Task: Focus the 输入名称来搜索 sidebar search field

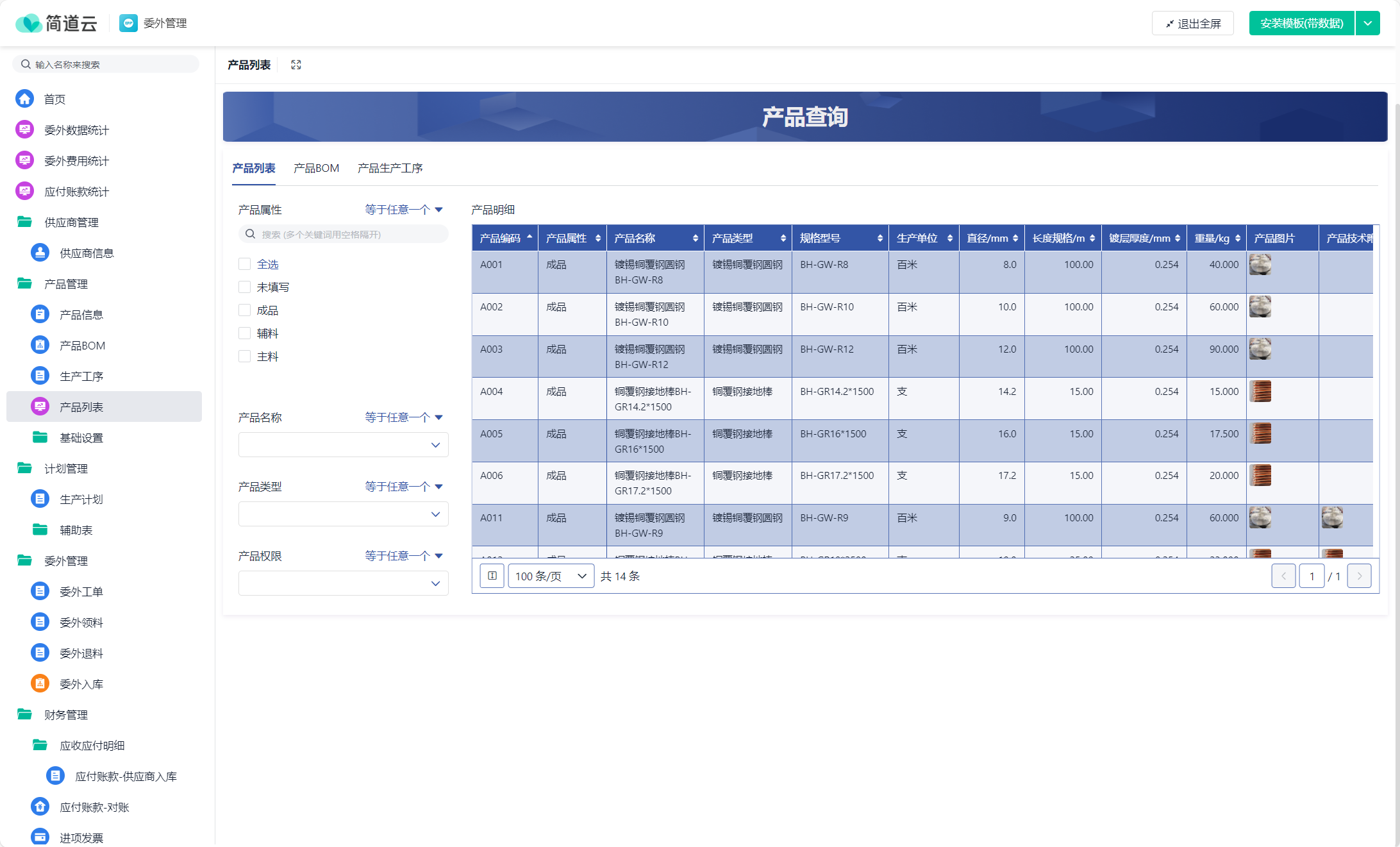Action: click(109, 64)
